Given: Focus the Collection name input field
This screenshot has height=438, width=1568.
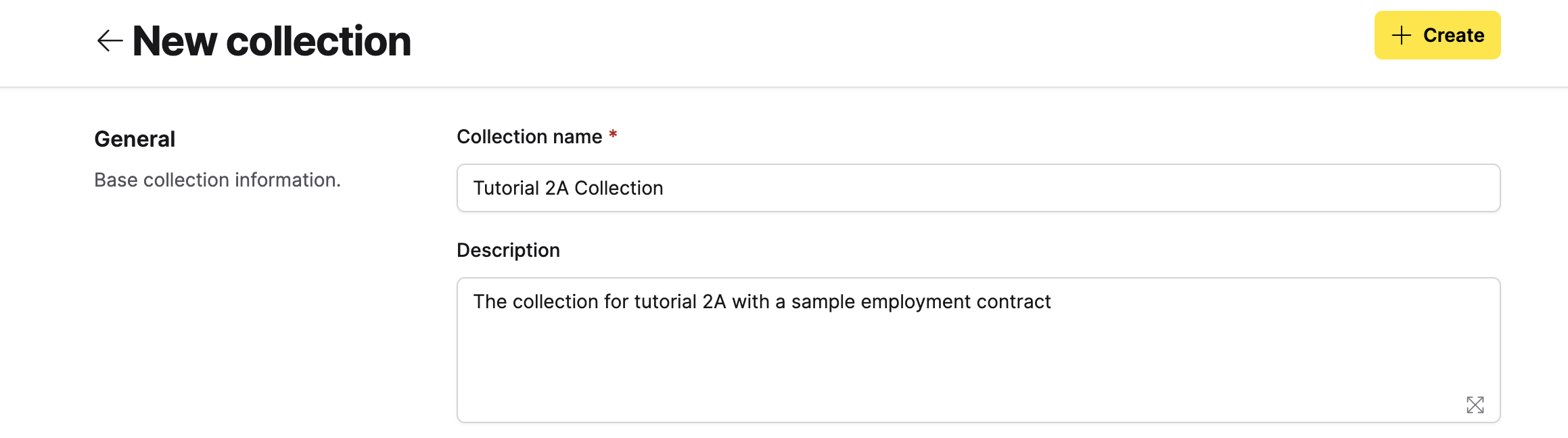Looking at the screenshot, I should tap(977, 188).
